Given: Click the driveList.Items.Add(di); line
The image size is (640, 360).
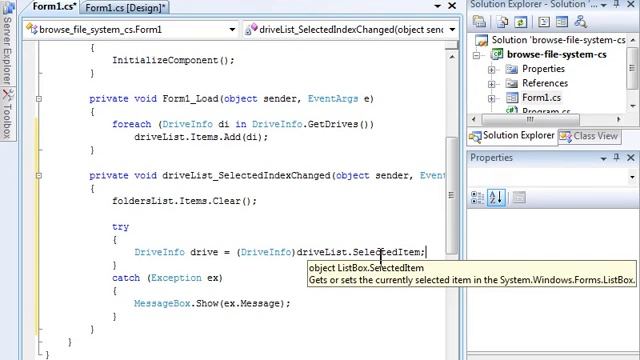Looking at the screenshot, I should coord(201,137).
